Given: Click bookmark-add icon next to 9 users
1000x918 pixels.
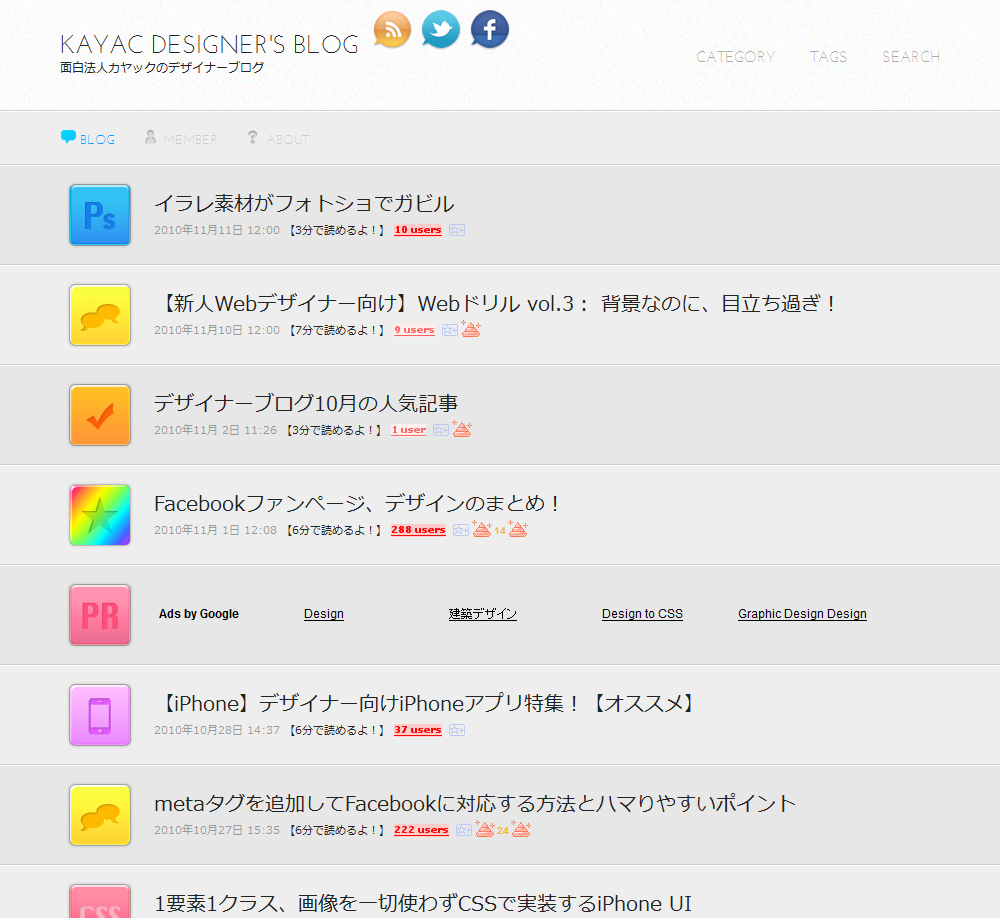Looking at the screenshot, I should [450, 330].
